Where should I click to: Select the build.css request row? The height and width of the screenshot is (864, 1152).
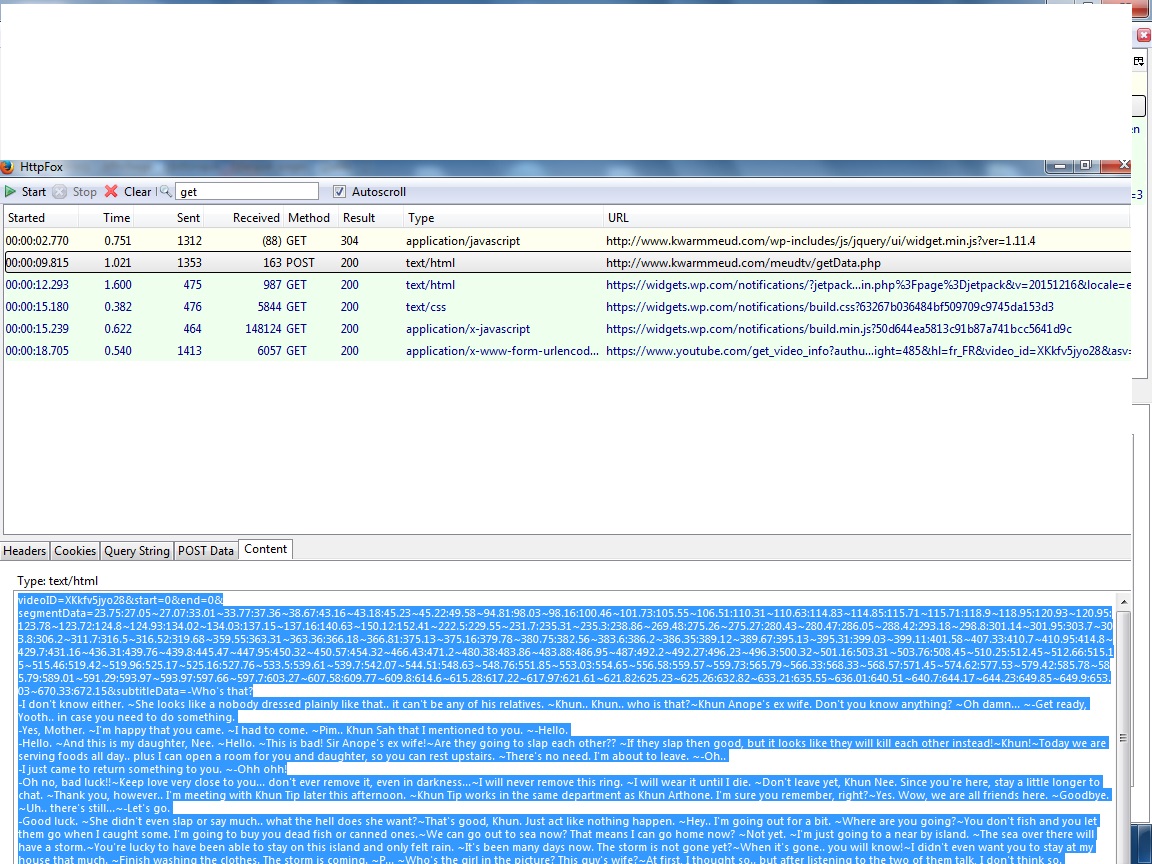(x=567, y=306)
